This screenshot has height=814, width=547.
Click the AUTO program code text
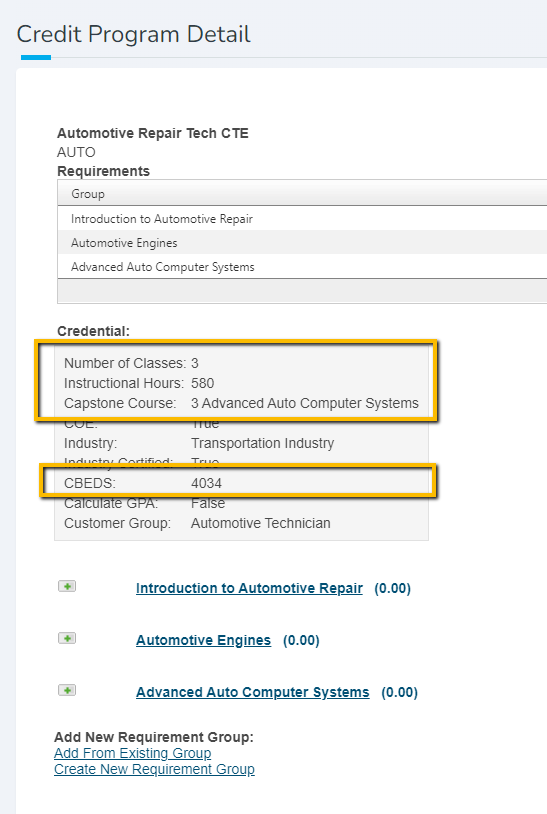(x=76, y=152)
